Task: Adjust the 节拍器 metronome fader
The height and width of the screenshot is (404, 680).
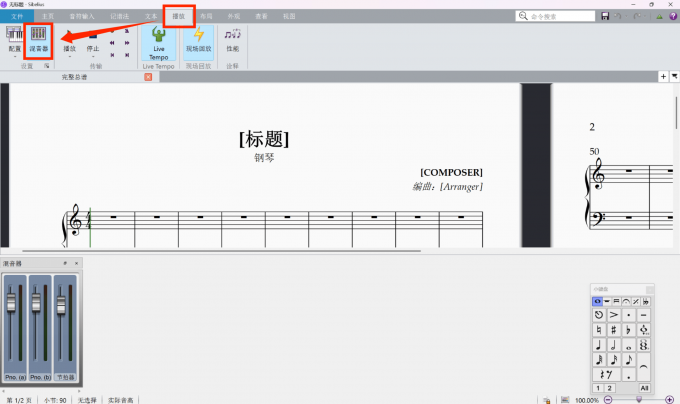Action: [x=61, y=304]
